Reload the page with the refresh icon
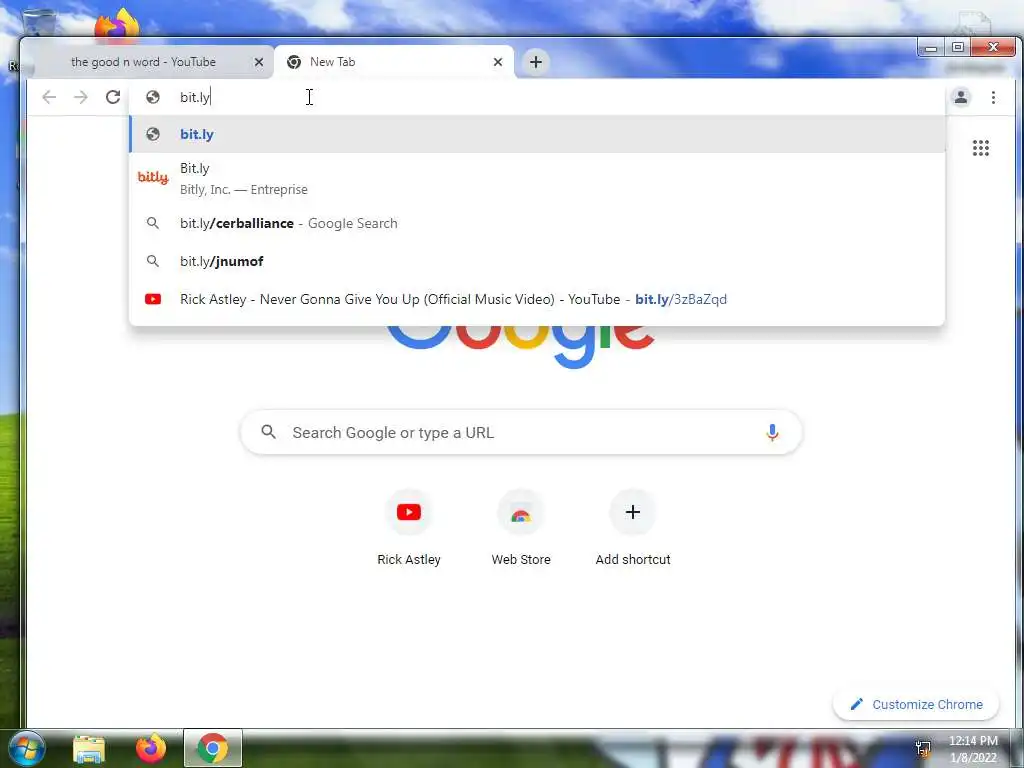The height and width of the screenshot is (768, 1024). tap(113, 97)
